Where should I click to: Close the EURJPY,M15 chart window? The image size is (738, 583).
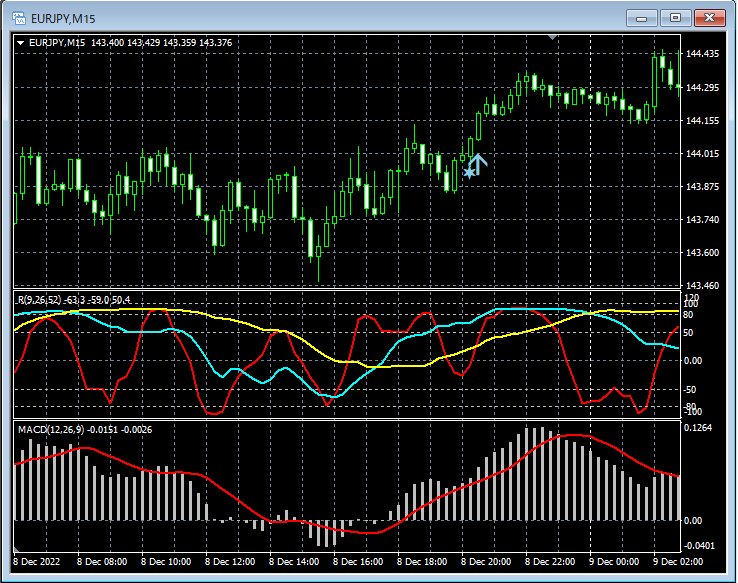pyautogui.click(x=709, y=17)
